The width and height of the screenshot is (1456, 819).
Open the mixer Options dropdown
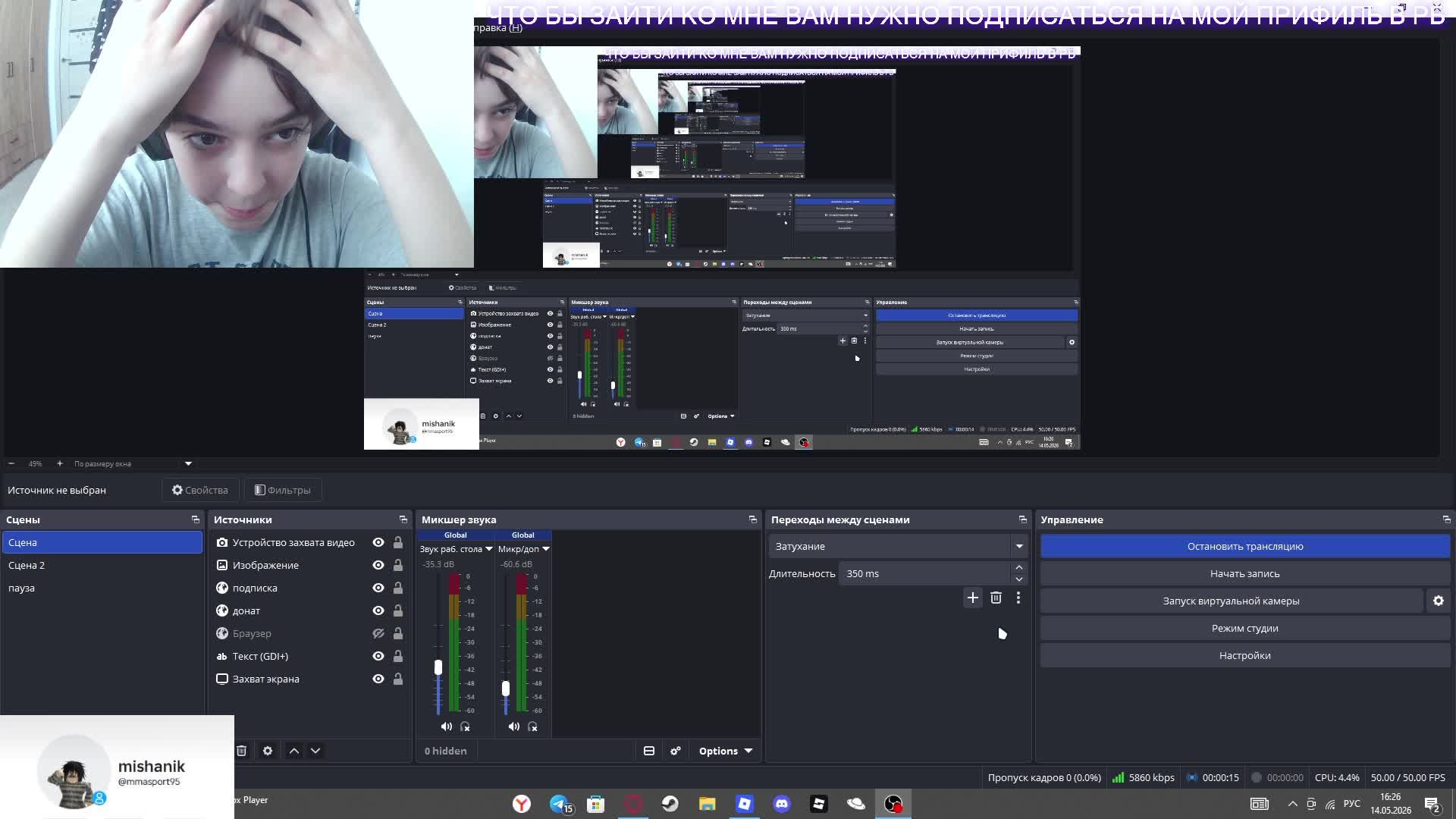[725, 751]
